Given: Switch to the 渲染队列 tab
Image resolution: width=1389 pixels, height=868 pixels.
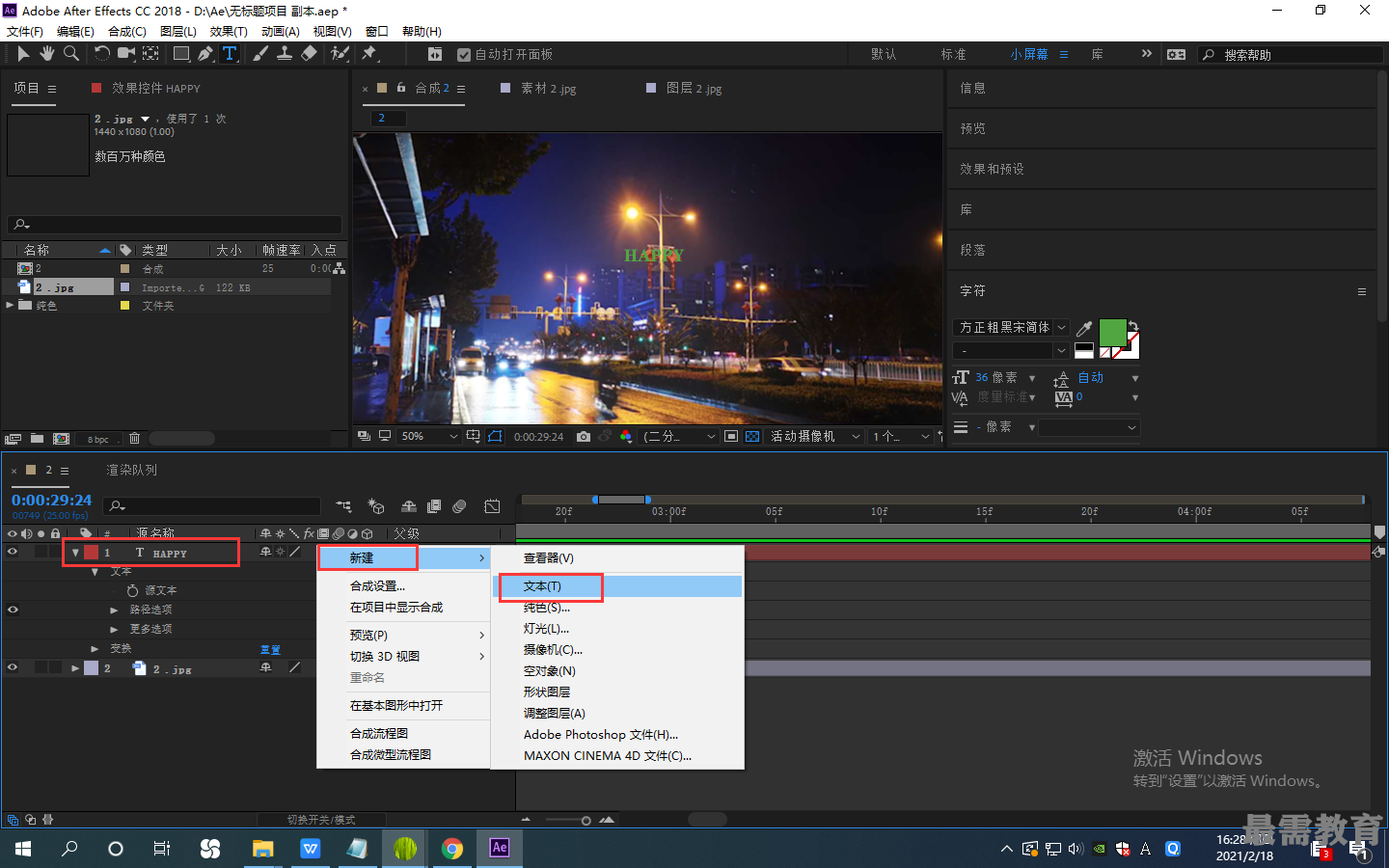Looking at the screenshot, I should (x=131, y=470).
